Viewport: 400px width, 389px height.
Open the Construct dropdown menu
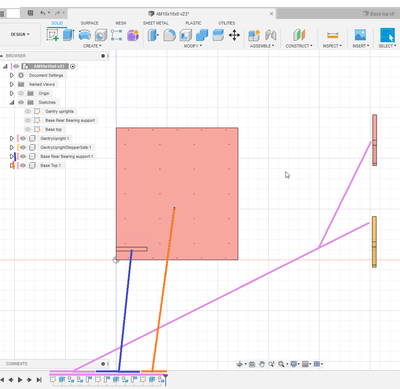299,46
